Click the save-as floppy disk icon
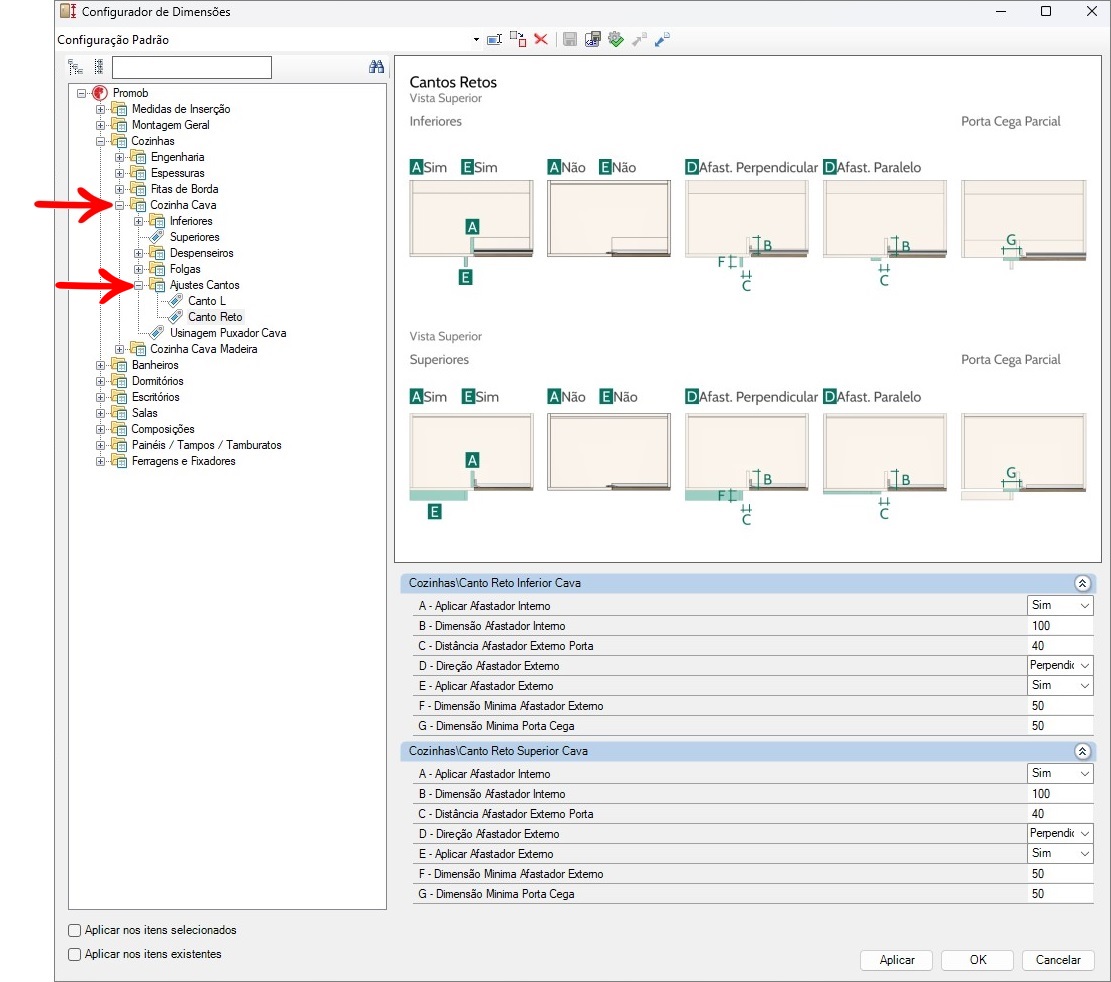 click(593, 39)
